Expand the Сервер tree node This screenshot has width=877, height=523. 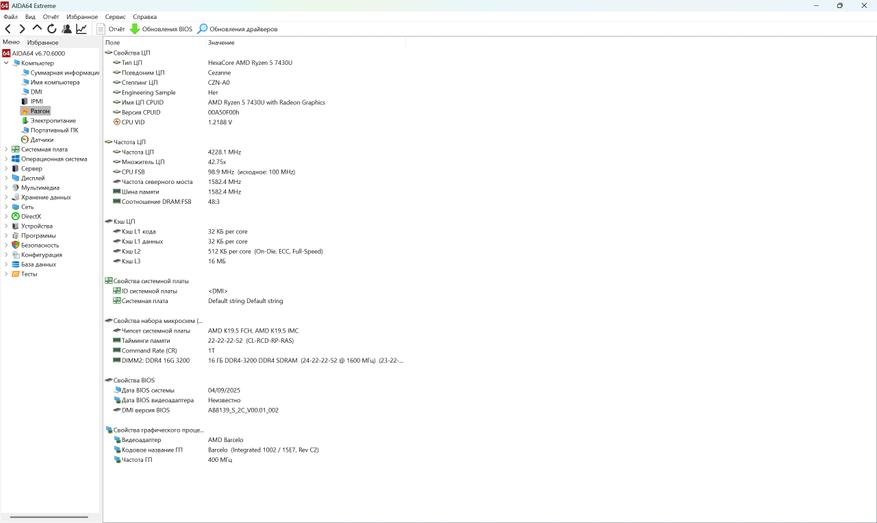click(x=6, y=168)
